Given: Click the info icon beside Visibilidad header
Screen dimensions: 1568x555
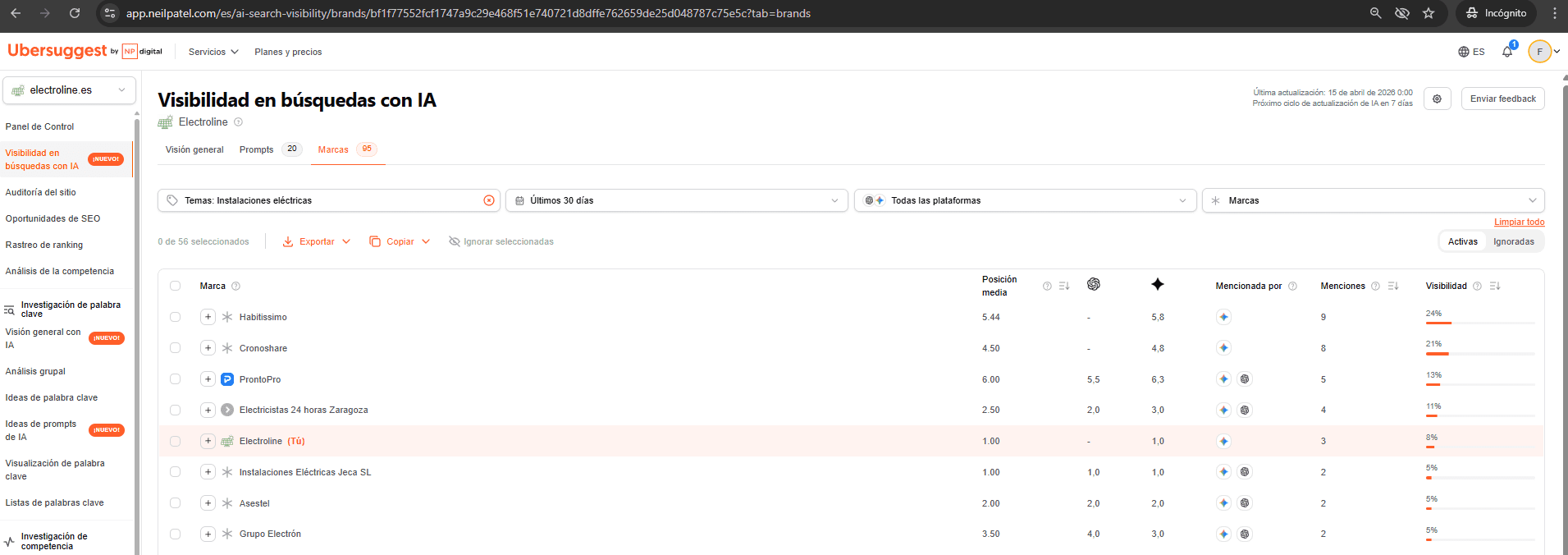Looking at the screenshot, I should (1477, 287).
